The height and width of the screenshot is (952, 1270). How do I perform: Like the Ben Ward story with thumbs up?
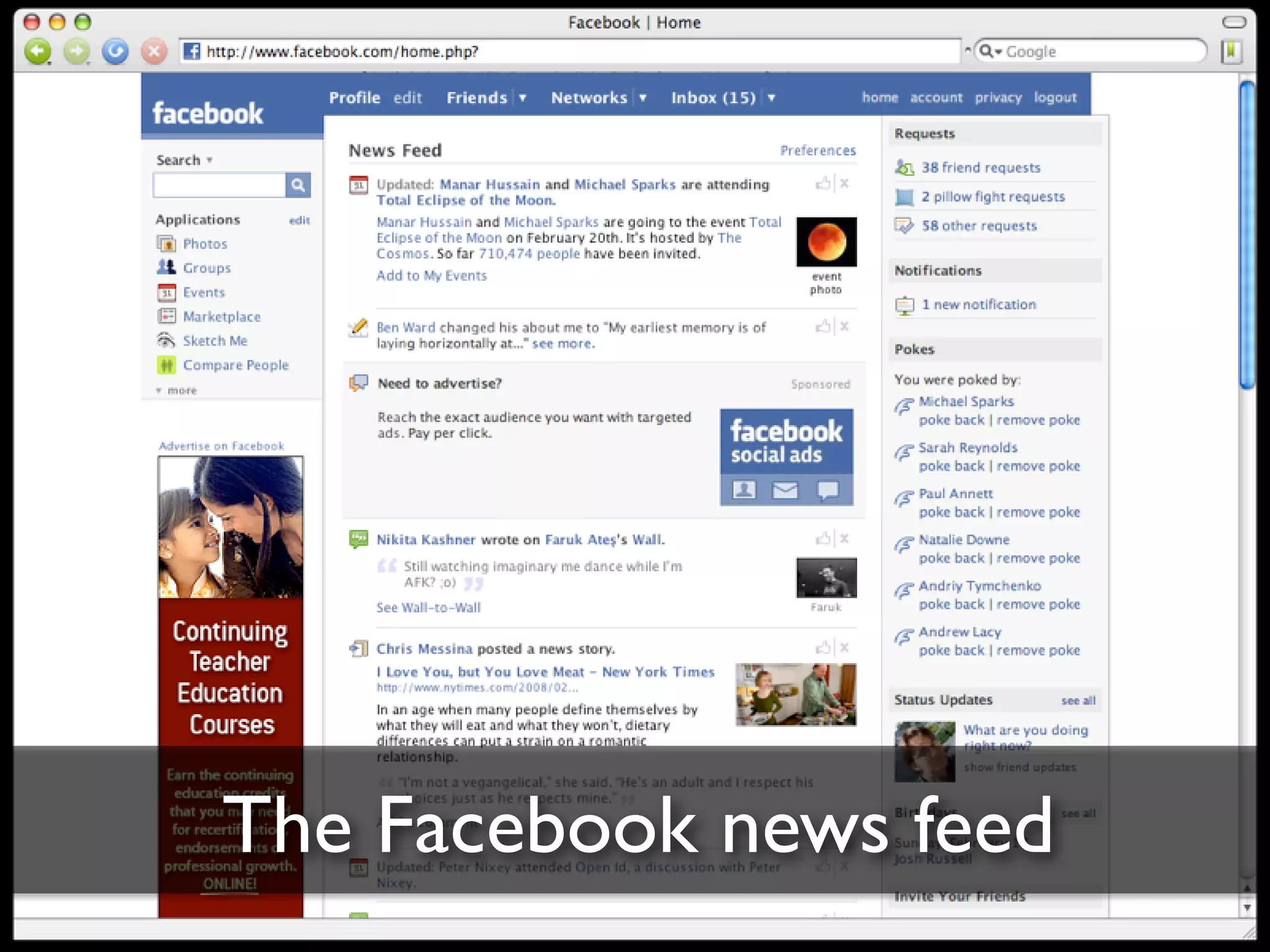point(823,326)
